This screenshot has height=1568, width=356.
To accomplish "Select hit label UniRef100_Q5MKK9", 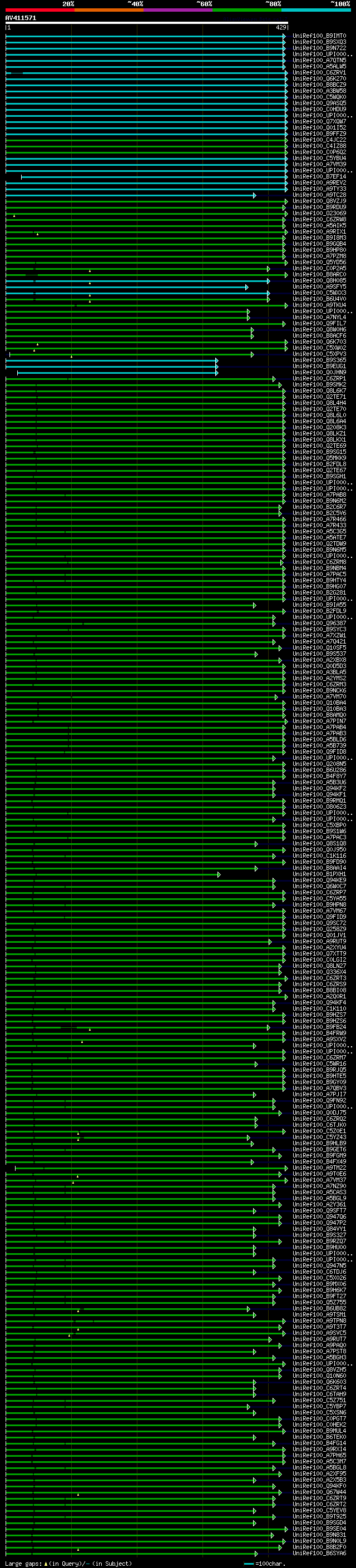I will (x=319, y=458).
